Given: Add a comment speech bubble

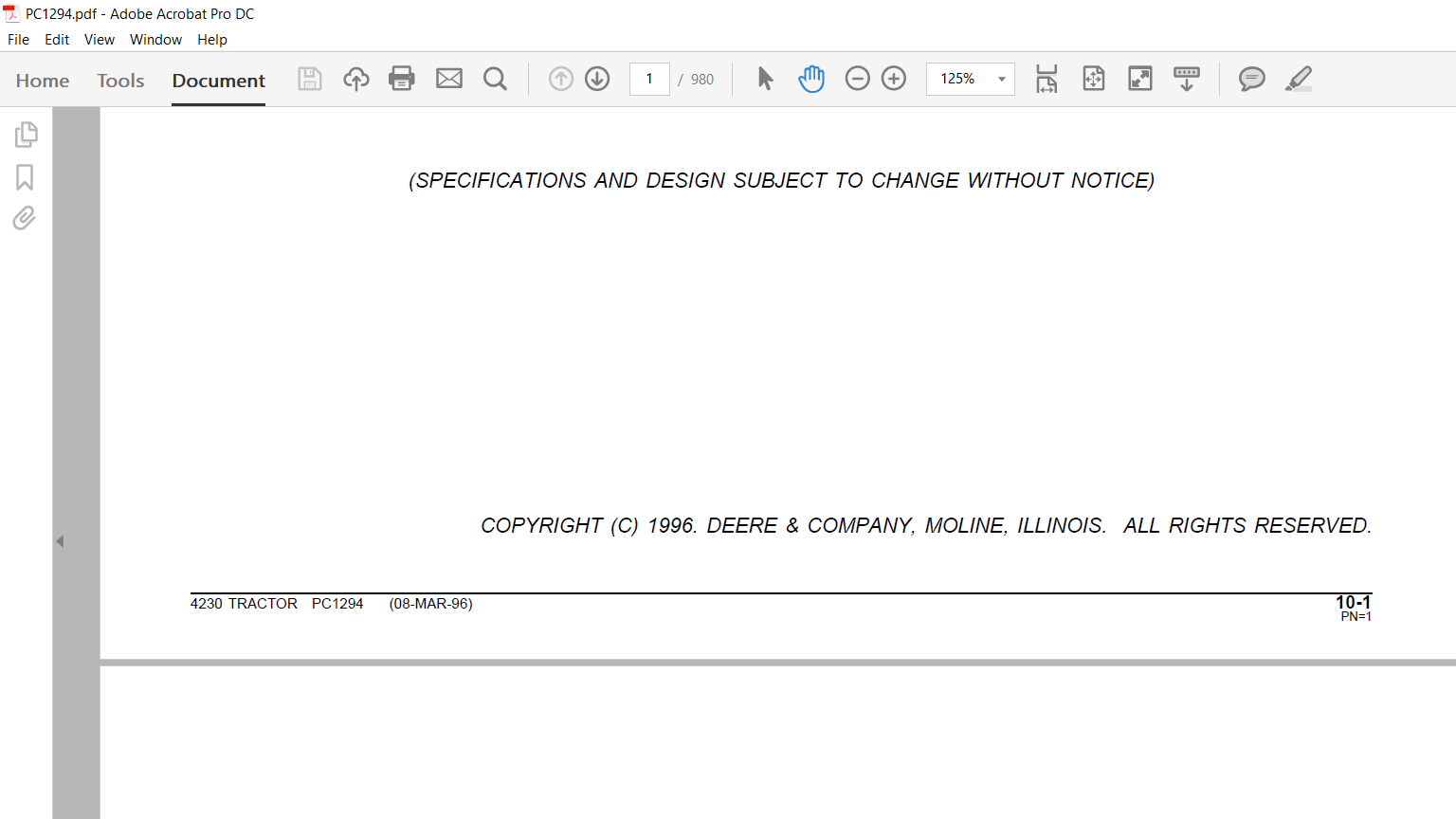Looking at the screenshot, I should (1252, 79).
